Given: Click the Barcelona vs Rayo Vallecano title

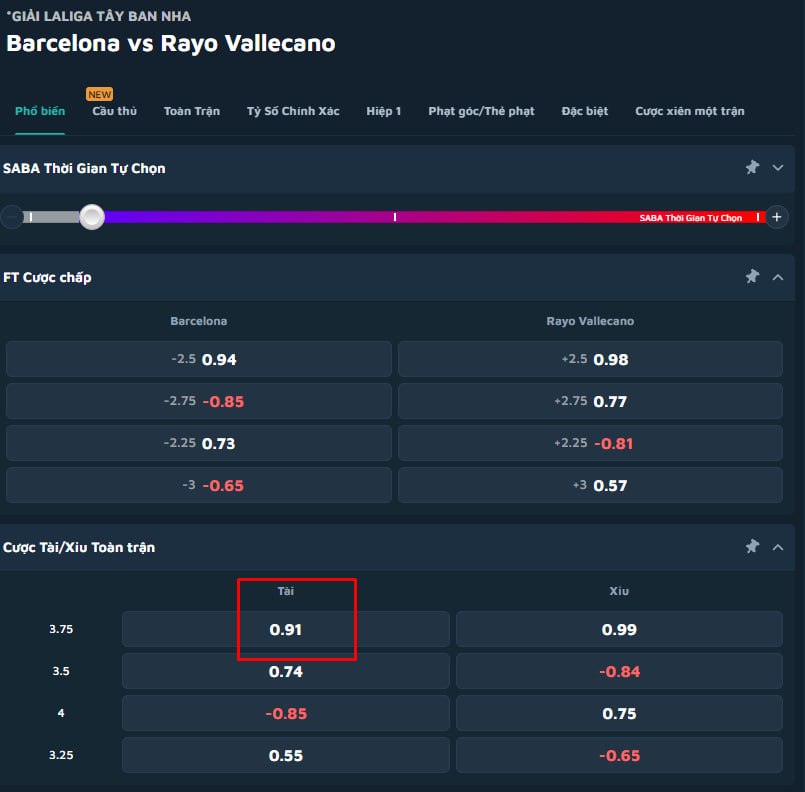Looking at the screenshot, I should click(171, 43).
